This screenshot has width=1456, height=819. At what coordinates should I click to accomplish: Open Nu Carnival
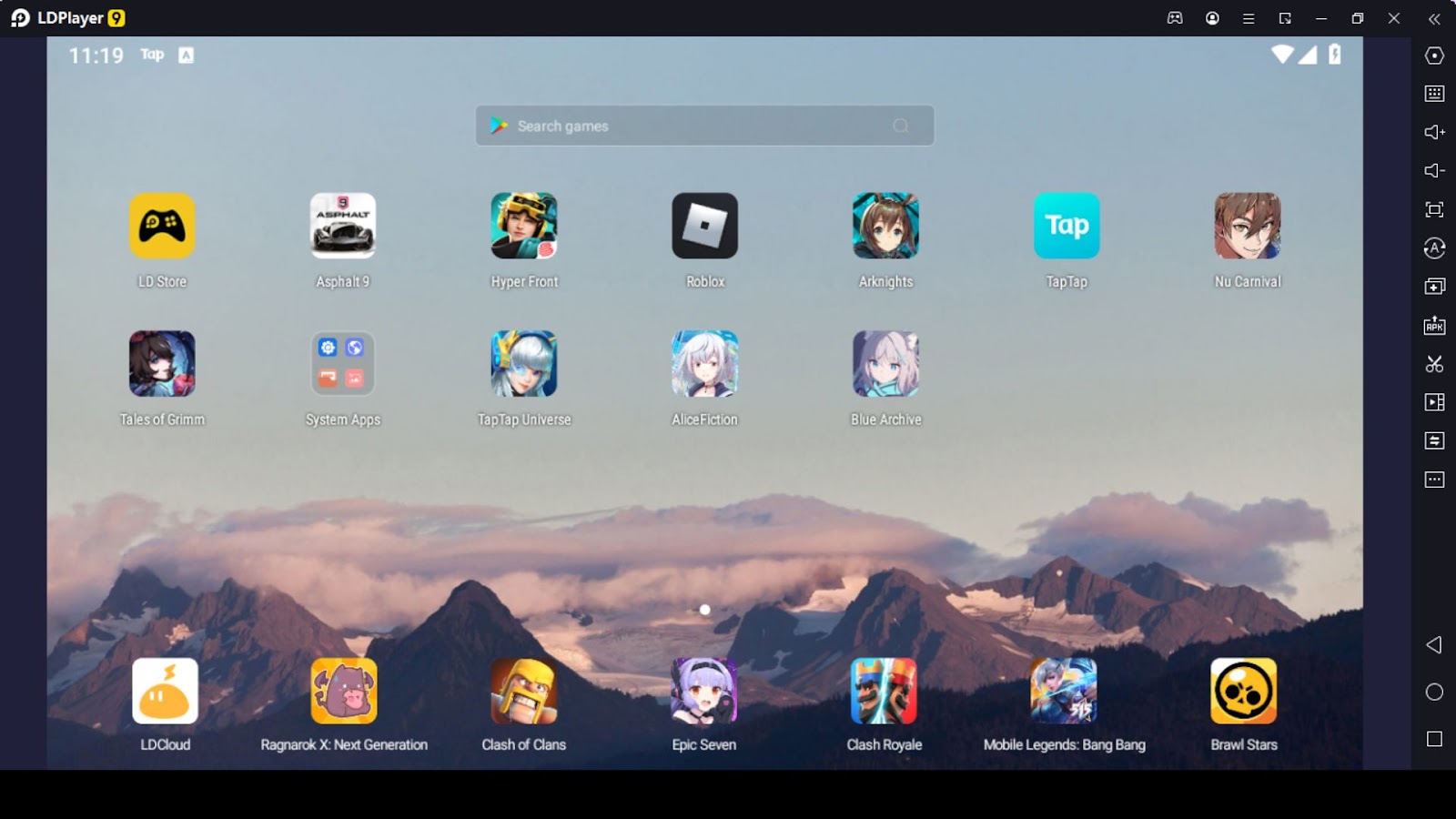[x=1248, y=226]
